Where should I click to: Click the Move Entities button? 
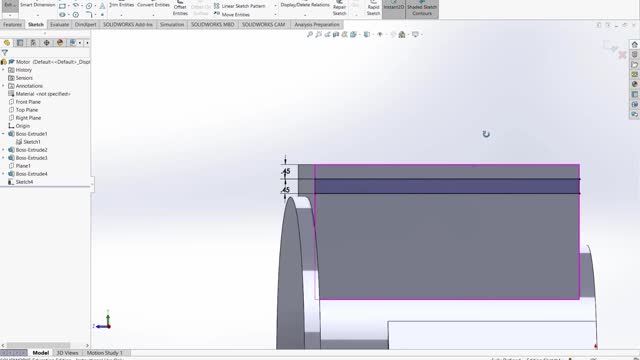pos(232,14)
